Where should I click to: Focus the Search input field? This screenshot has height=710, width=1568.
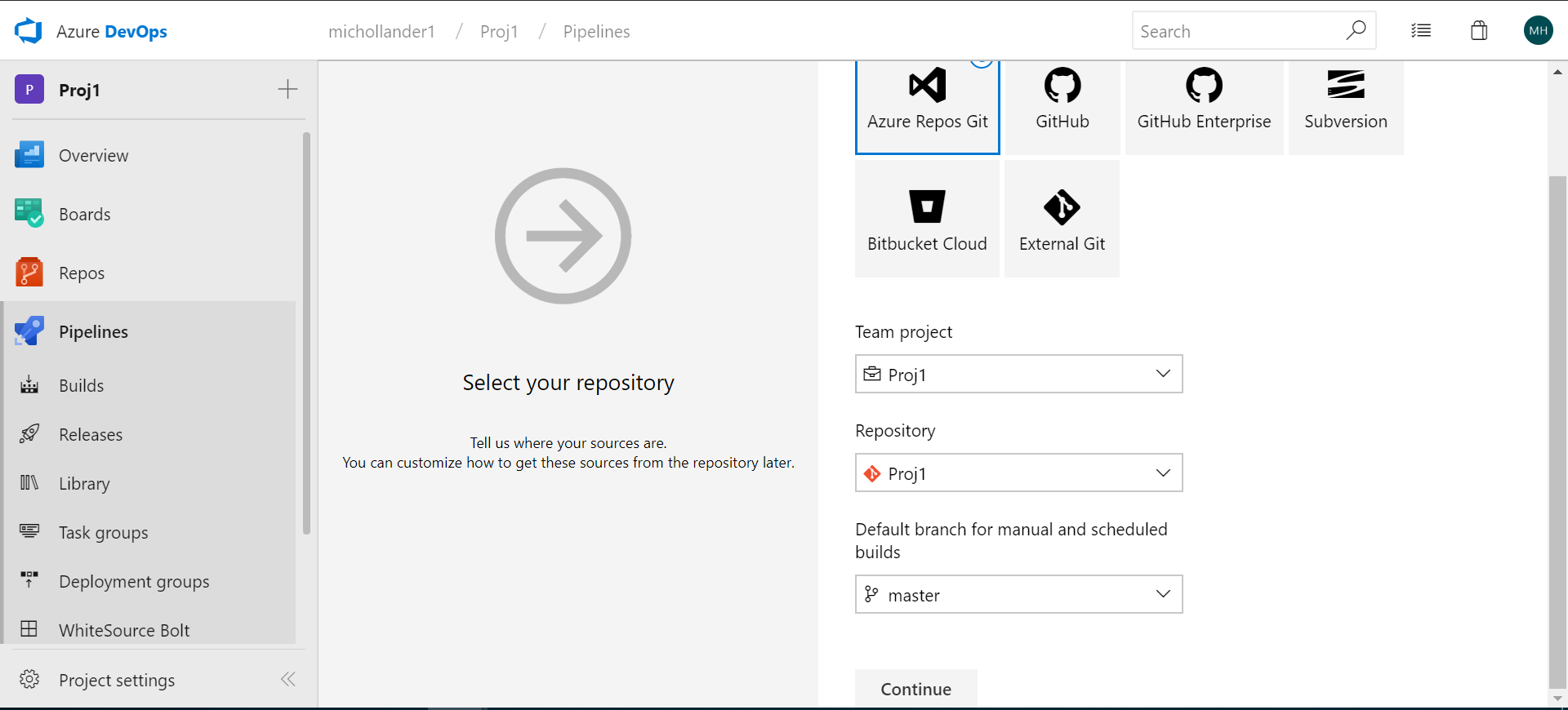point(1237,32)
